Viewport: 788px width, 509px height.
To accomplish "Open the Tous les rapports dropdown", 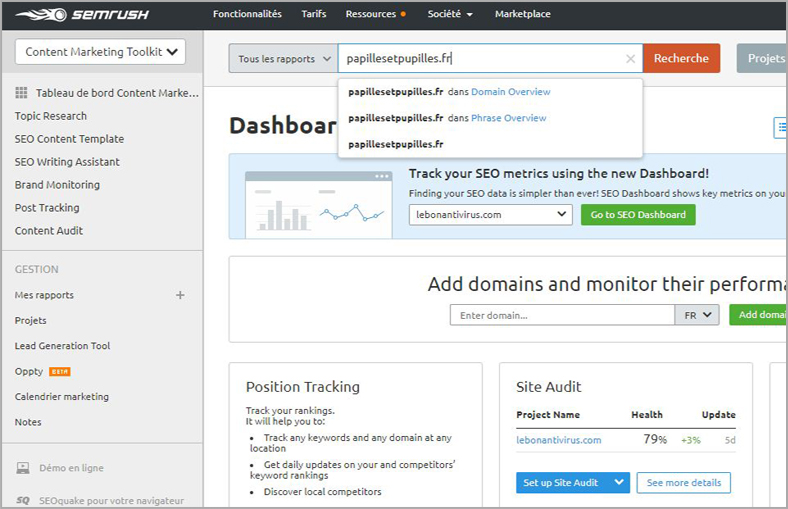I will point(283,59).
